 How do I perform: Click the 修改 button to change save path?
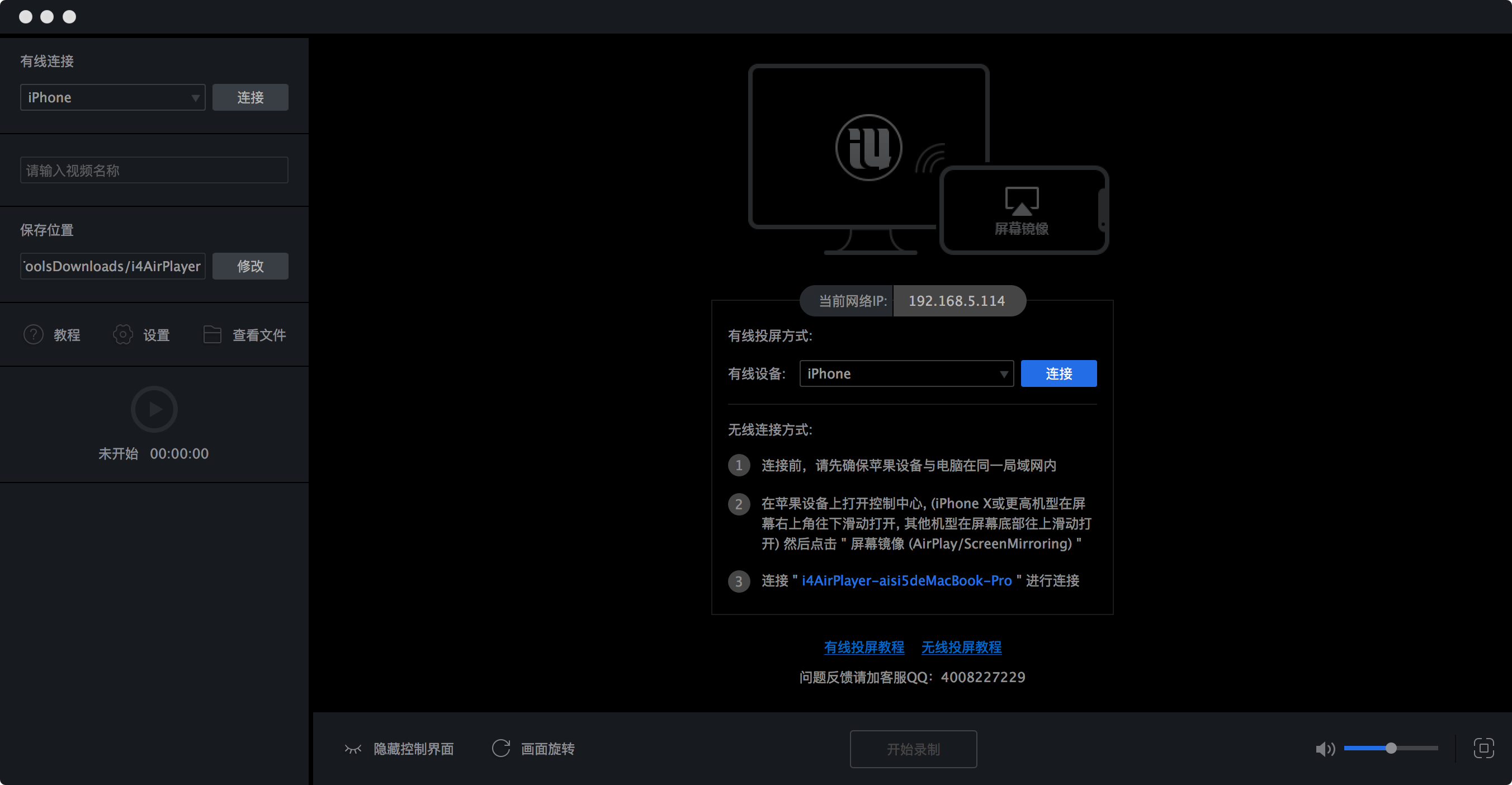click(250, 266)
